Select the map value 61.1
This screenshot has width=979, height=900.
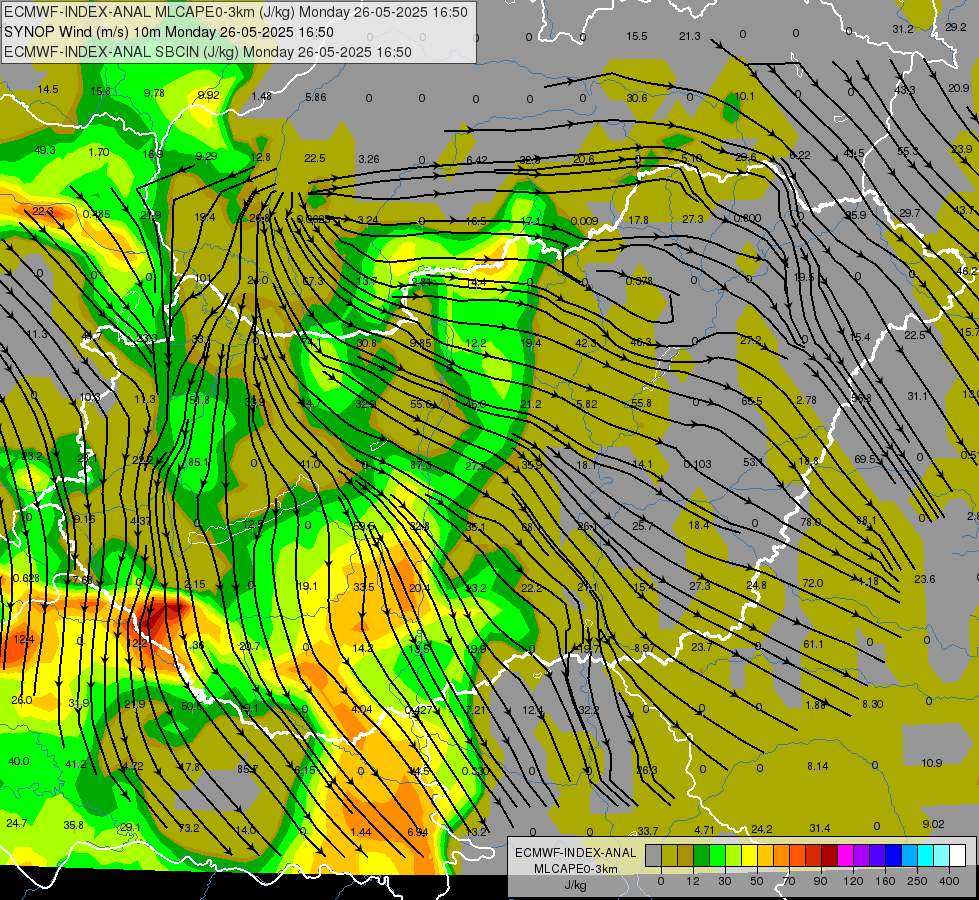coord(813,644)
